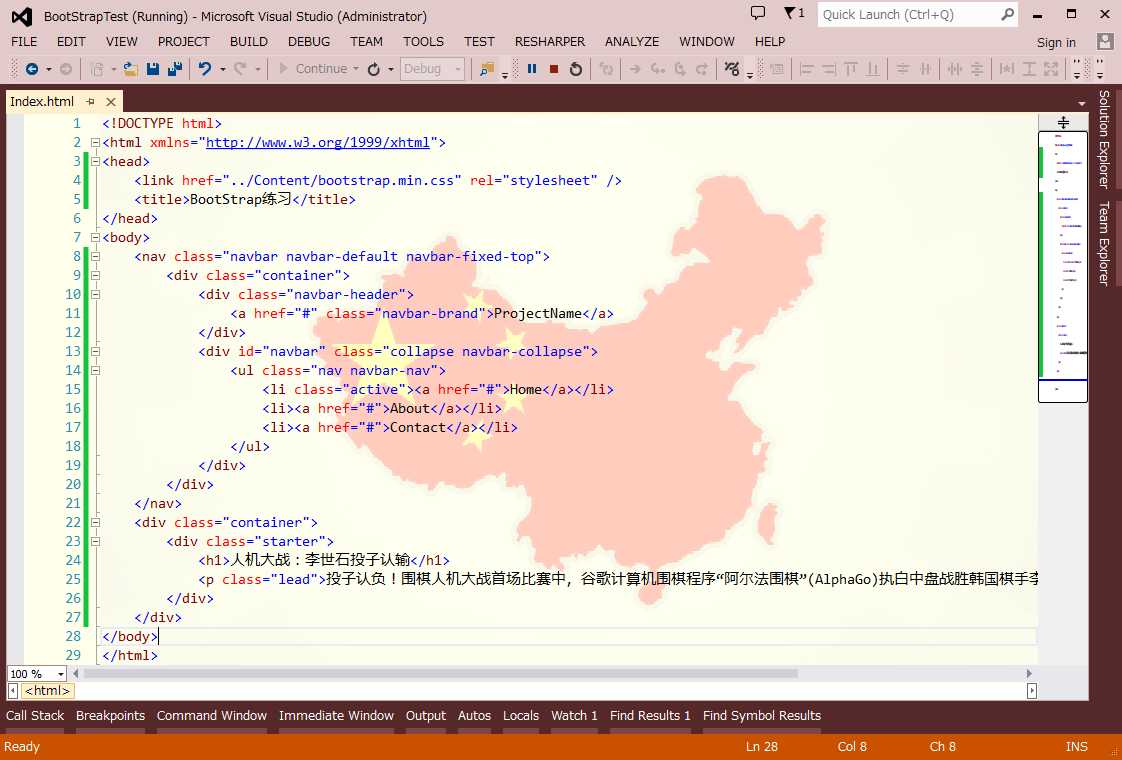Open the ANALYZE menu
The height and width of the screenshot is (760, 1122).
[632, 42]
